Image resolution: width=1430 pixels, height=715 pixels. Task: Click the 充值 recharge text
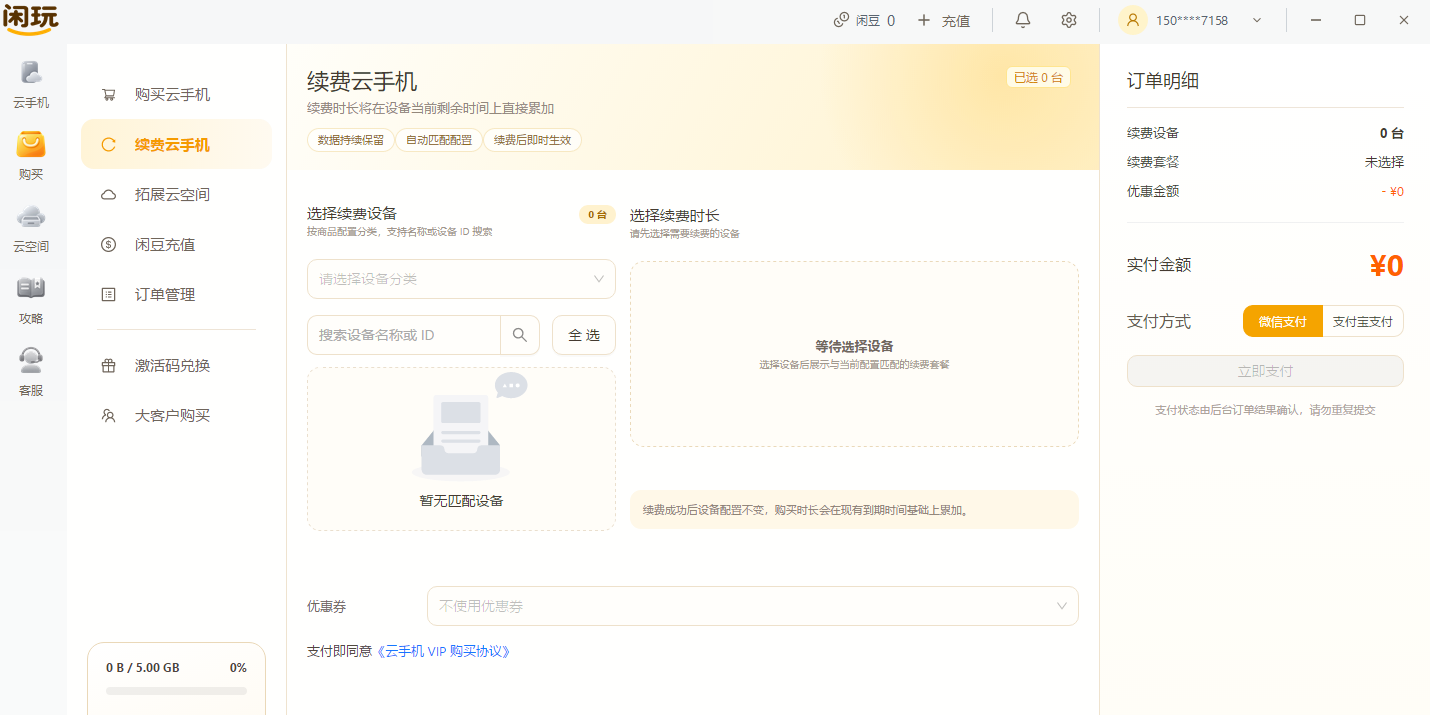[956, 20]
